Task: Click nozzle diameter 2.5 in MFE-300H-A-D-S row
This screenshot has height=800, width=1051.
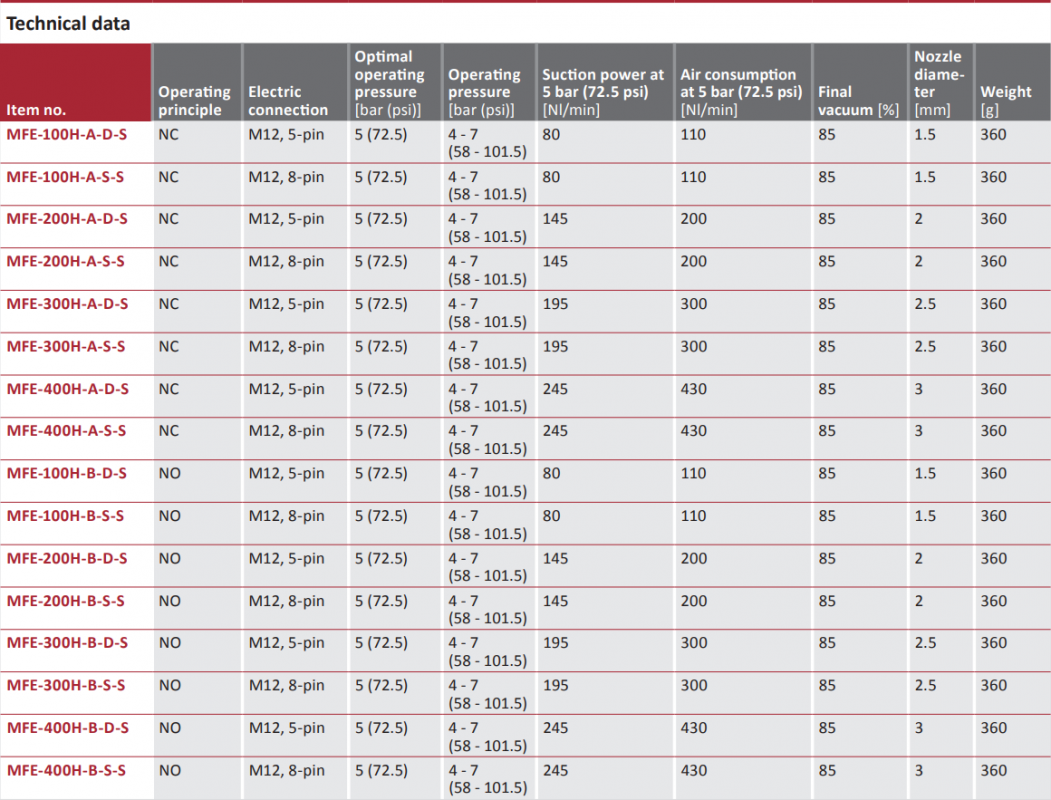Action: pos(925,304)
